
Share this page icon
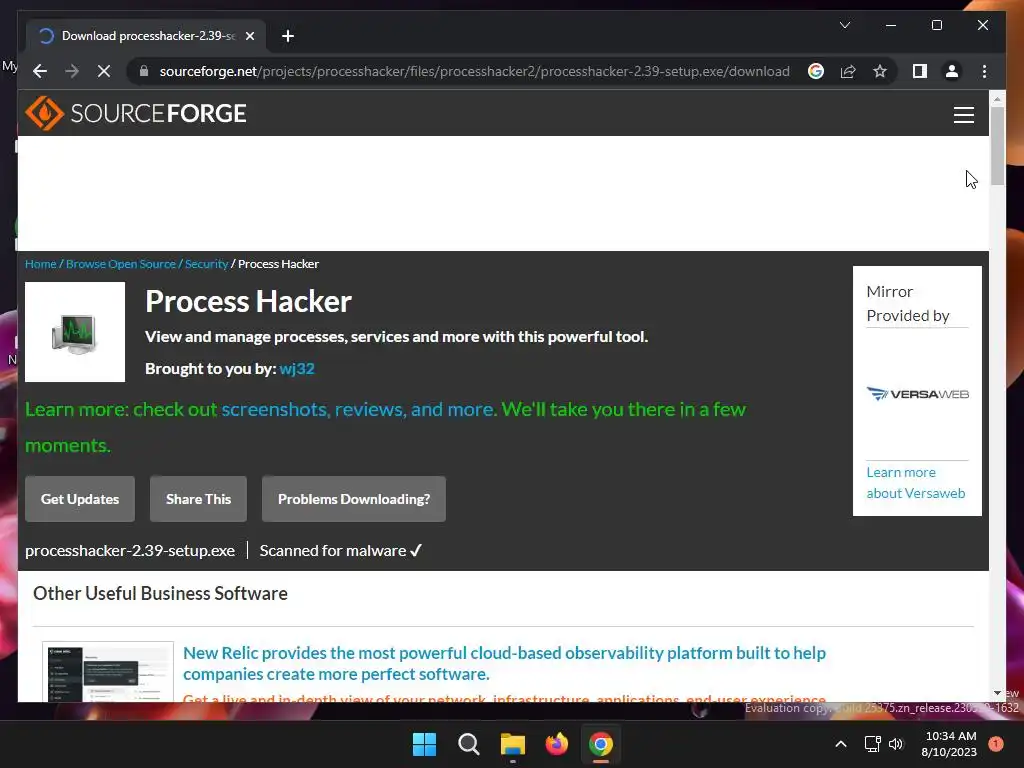[848, 71]
